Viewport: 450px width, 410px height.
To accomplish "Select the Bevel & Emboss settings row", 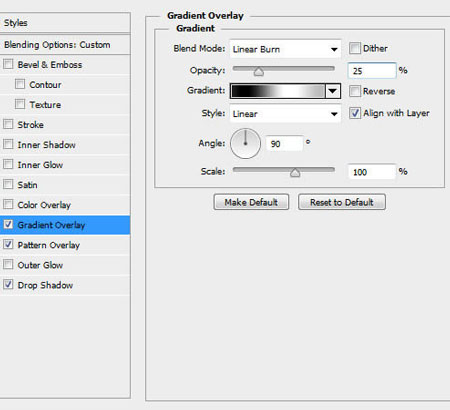I will [x=65, y=64].
